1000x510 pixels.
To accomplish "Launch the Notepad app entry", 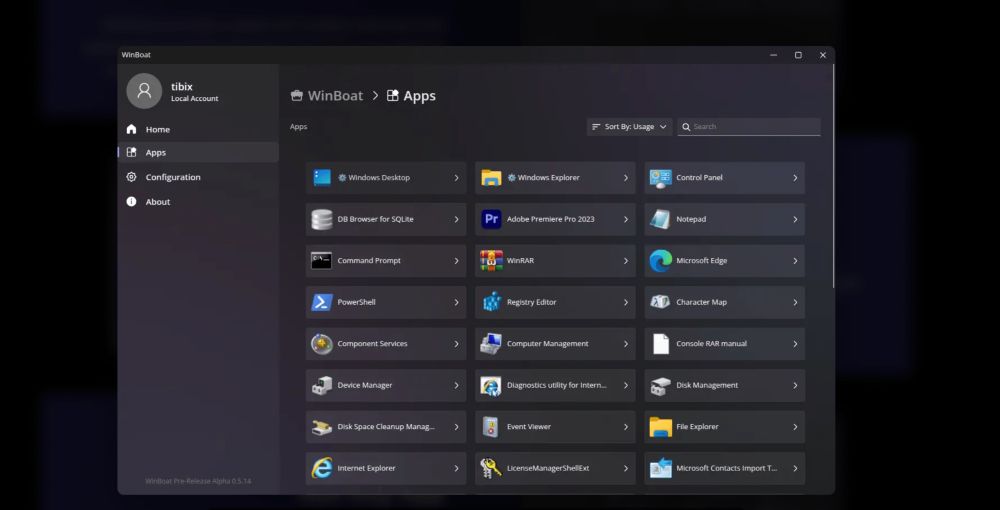I will click(x=724, y=219).
